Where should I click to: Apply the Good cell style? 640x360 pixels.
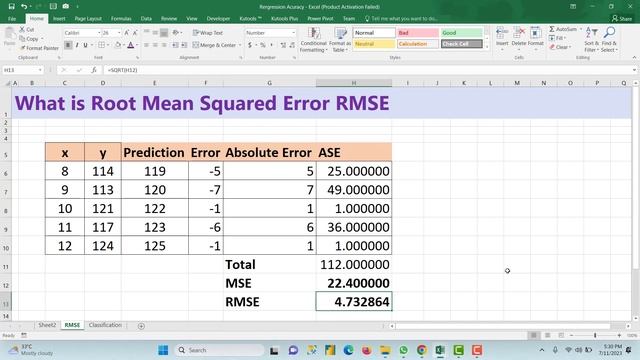click(x=462, y=33)
